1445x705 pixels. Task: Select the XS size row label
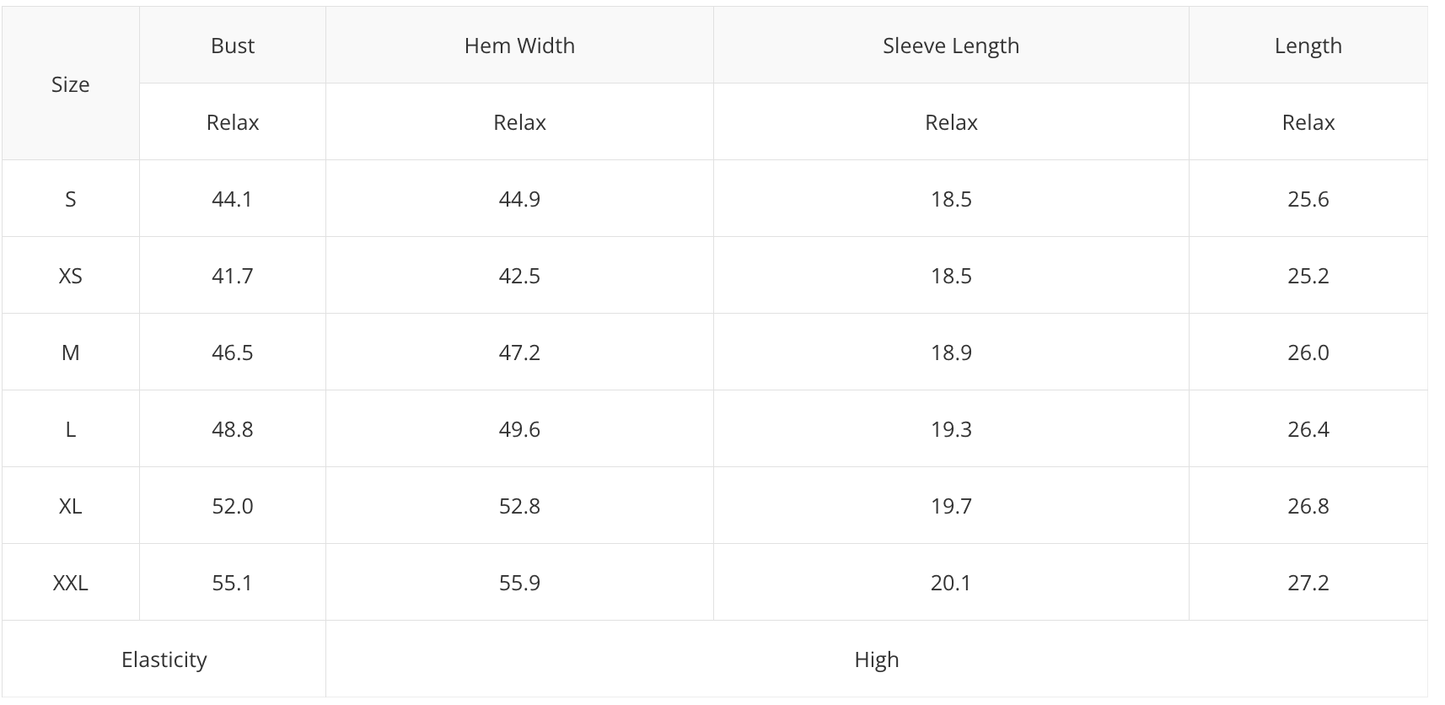[70, 276]
